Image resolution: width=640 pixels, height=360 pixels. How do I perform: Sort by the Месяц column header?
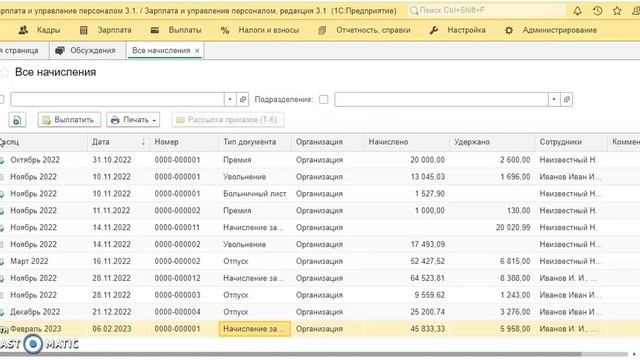[44, 142]
